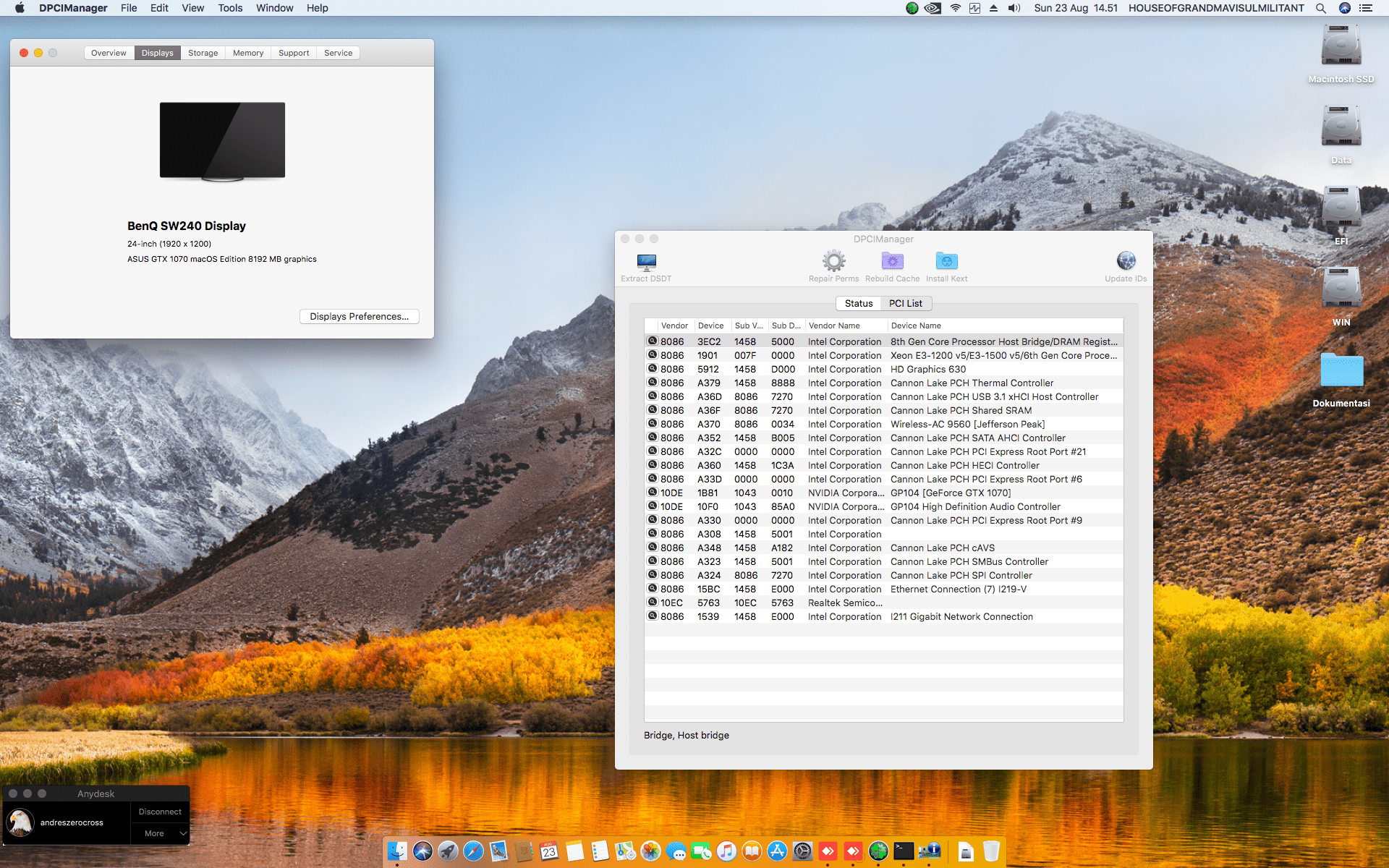The width and height of the screenshot is (1389, 868).
Task: Open the Tools menu in menu bar
Action: pos(230,8)
